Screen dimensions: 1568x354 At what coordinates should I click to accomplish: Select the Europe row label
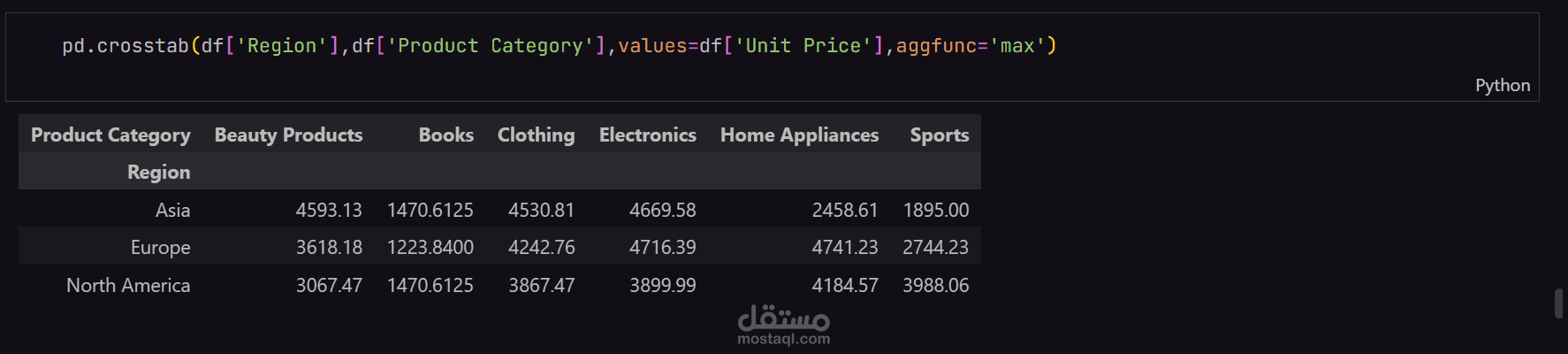coord(160,247)
